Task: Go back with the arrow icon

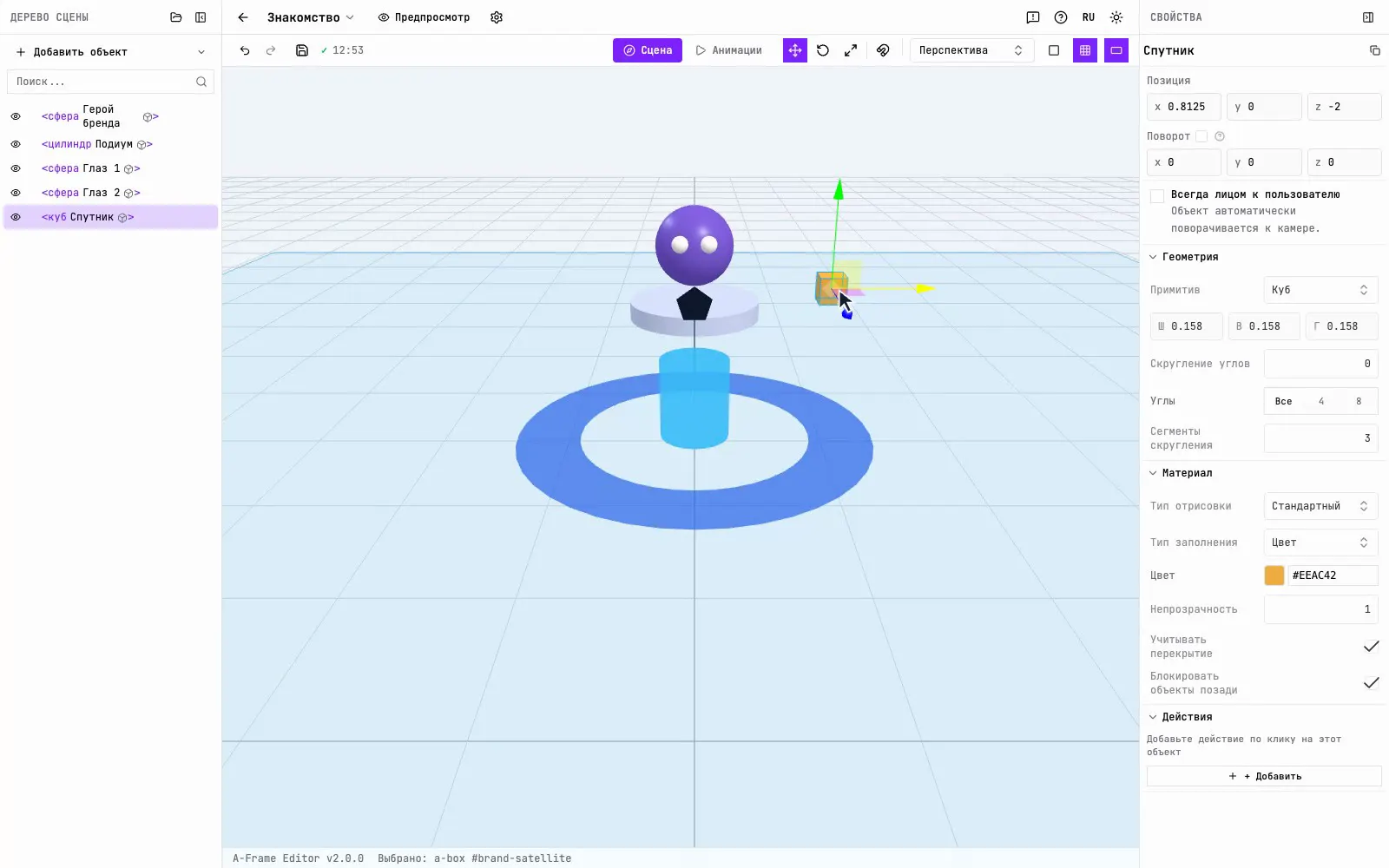Action: [243, 17]
